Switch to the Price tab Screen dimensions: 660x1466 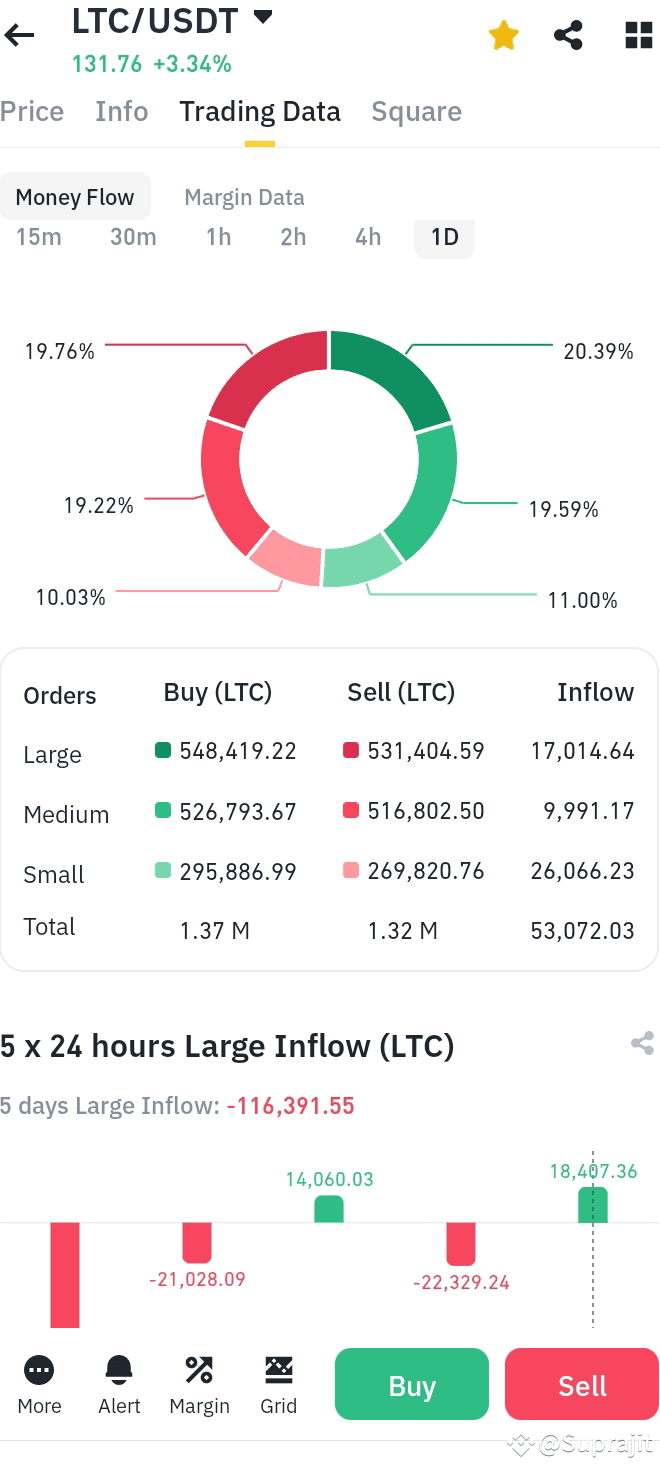31,111
